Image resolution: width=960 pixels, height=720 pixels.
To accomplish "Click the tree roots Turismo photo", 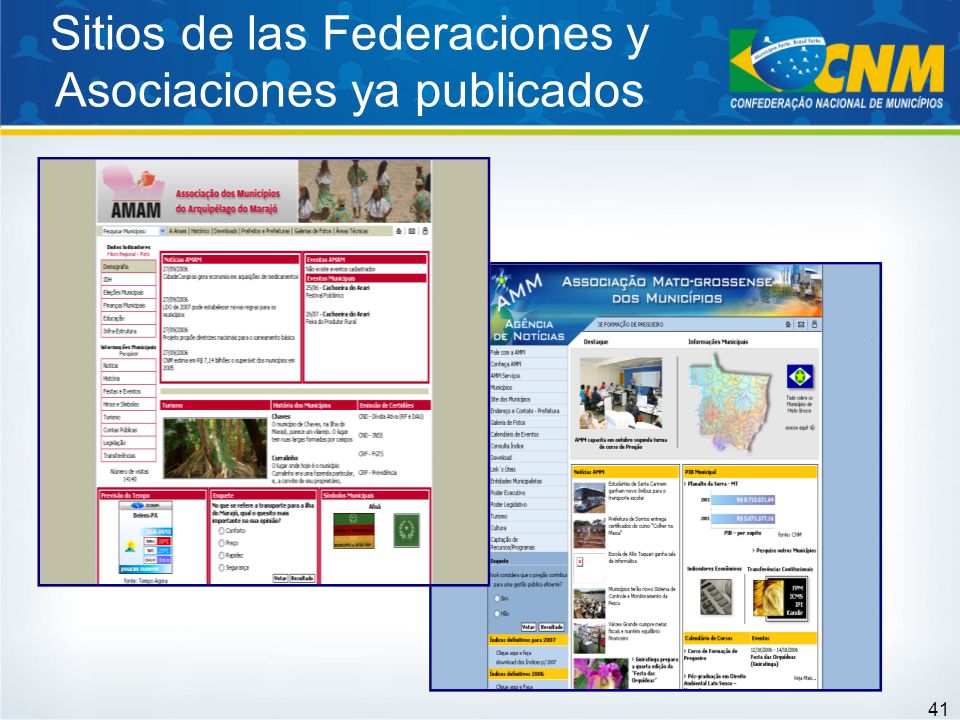I will [215, 448].
